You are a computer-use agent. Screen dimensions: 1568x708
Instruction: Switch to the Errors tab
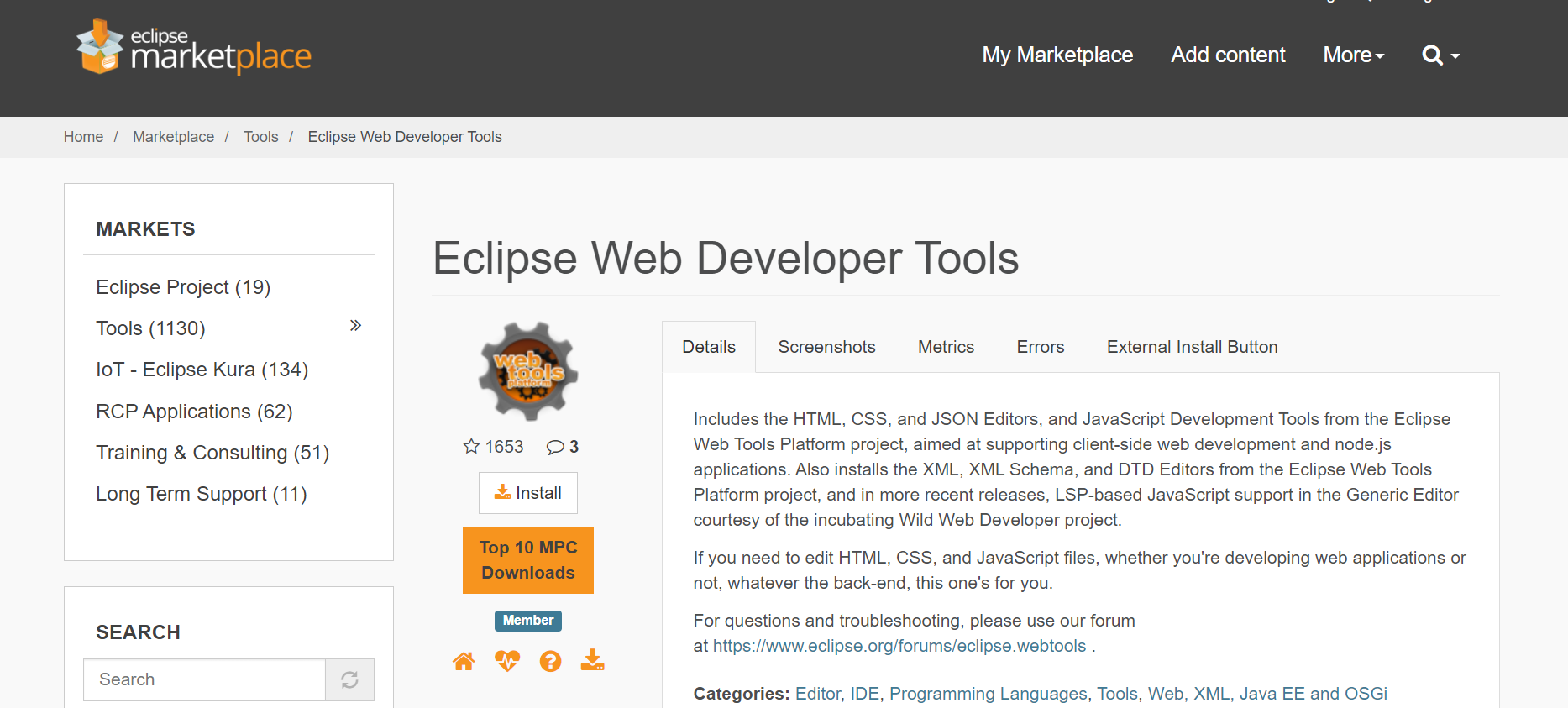1040,347
